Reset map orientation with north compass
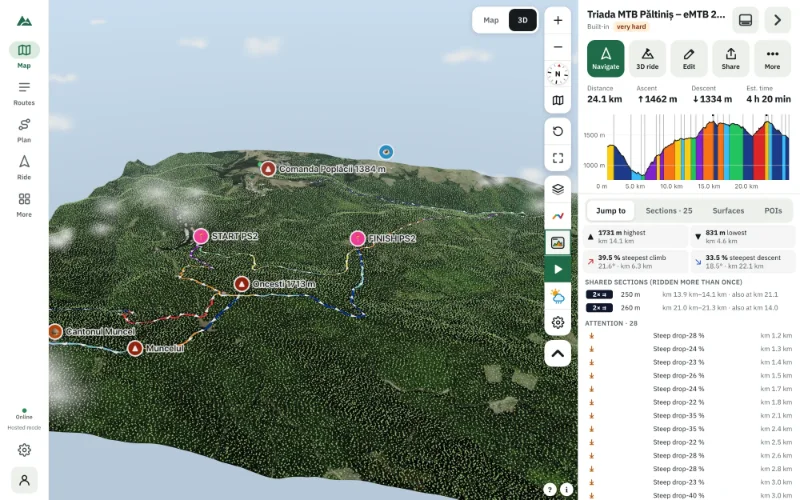The height and width of the screenshot is (500, 800). (x=558, y=74)
